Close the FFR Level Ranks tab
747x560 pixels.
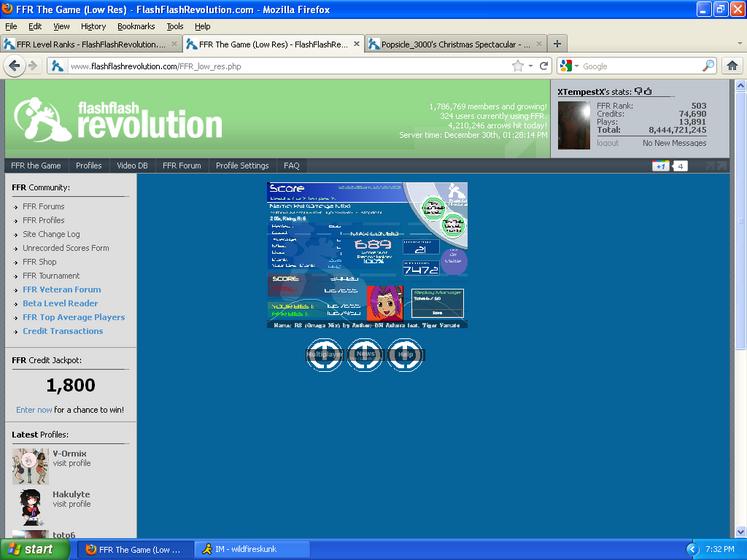[x=174, y=44]
